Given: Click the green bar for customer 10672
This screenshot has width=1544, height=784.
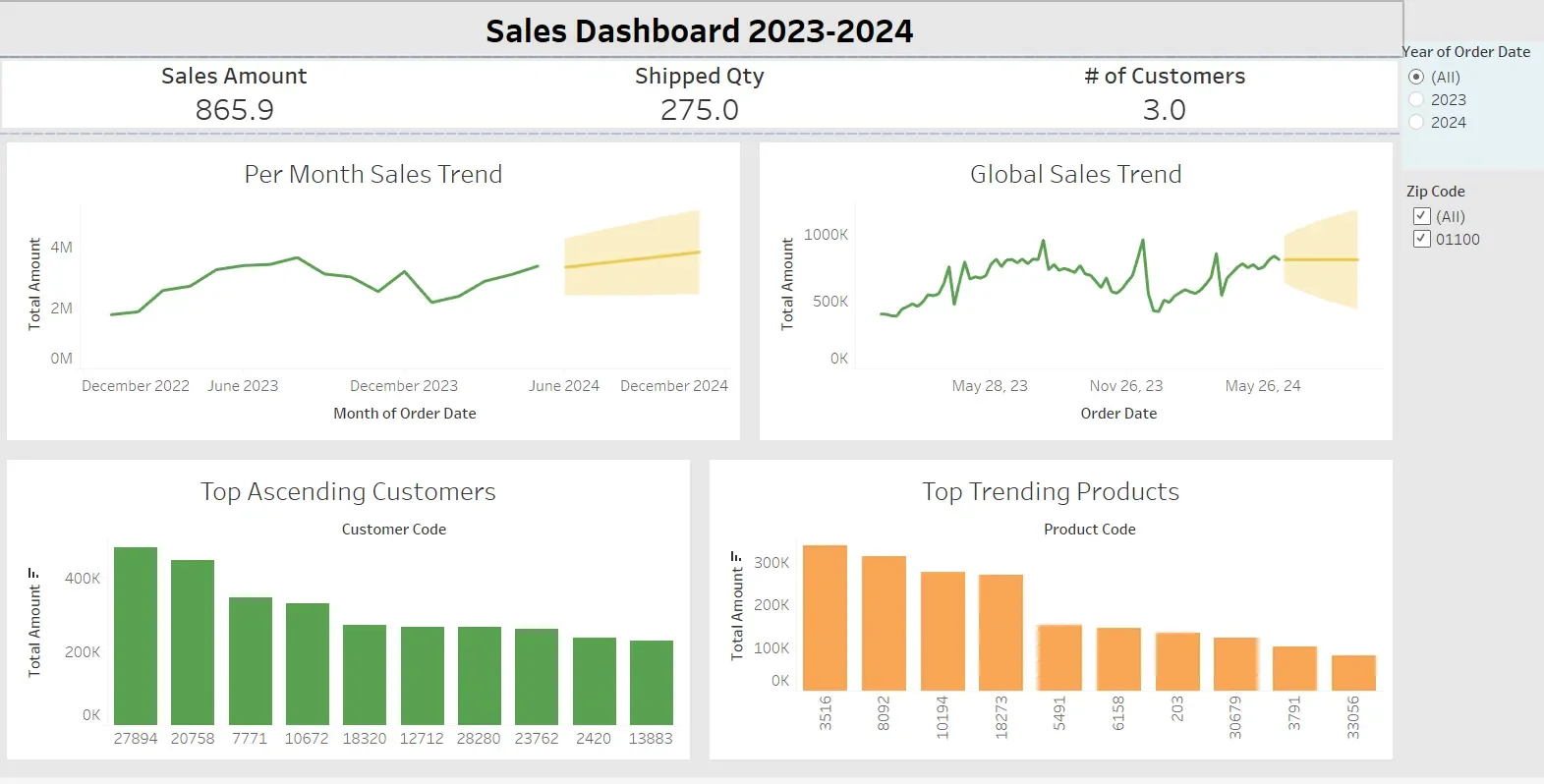Looking at the screenshot, I should coord(308,664).
